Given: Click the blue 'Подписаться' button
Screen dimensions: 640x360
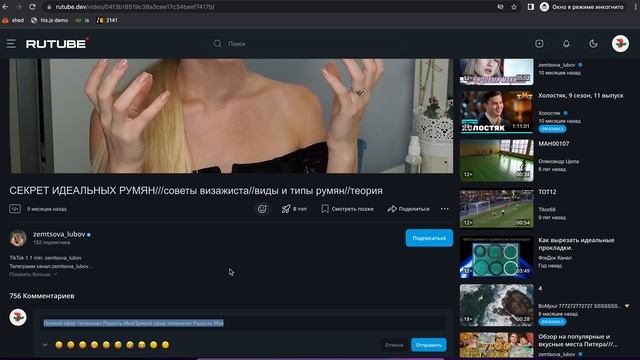Looking at the screenshot, I should [x=429, y=238].
